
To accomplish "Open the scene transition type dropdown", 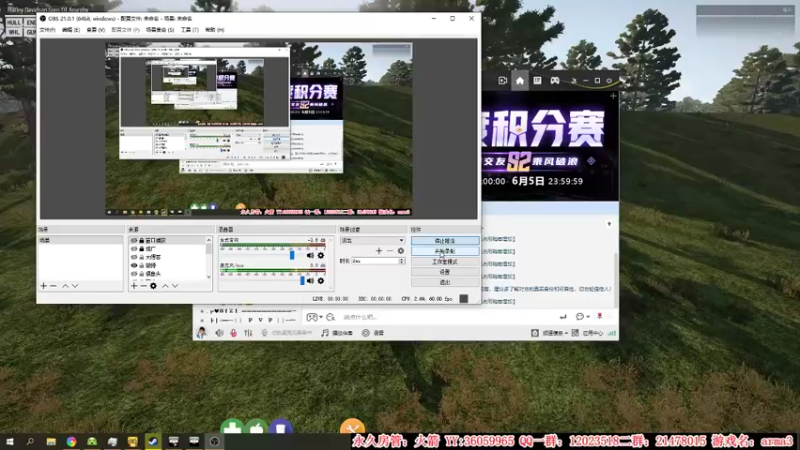I will click(x=372, y=240).
